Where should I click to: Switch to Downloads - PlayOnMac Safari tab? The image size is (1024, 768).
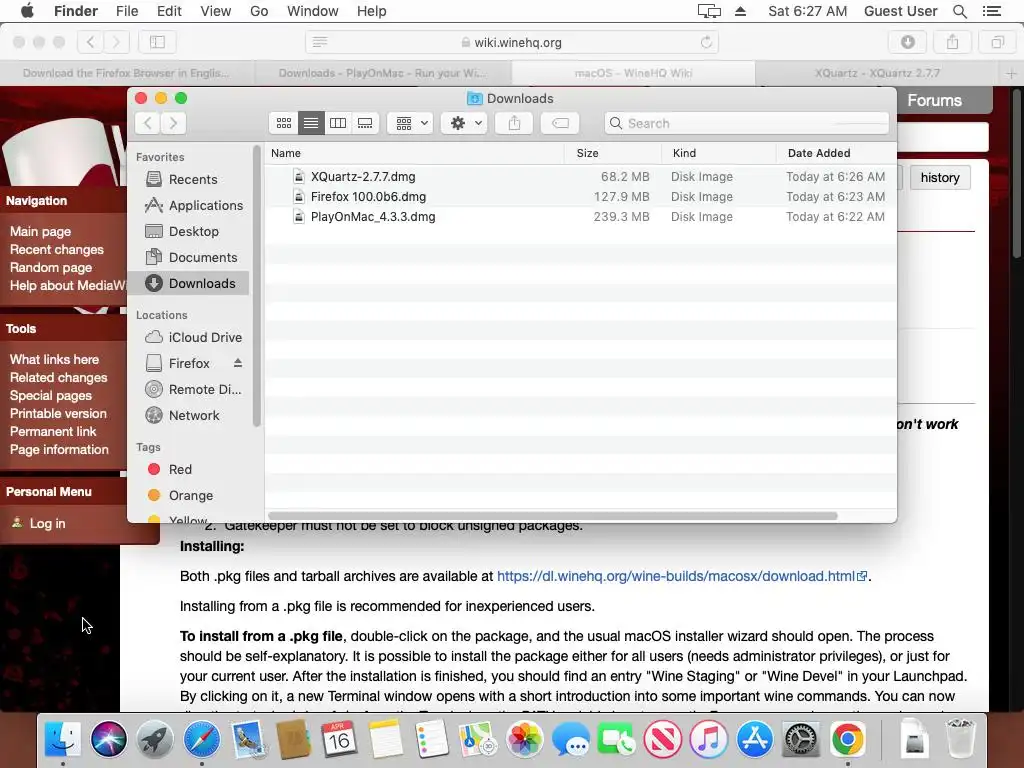(x=383, y=73)
